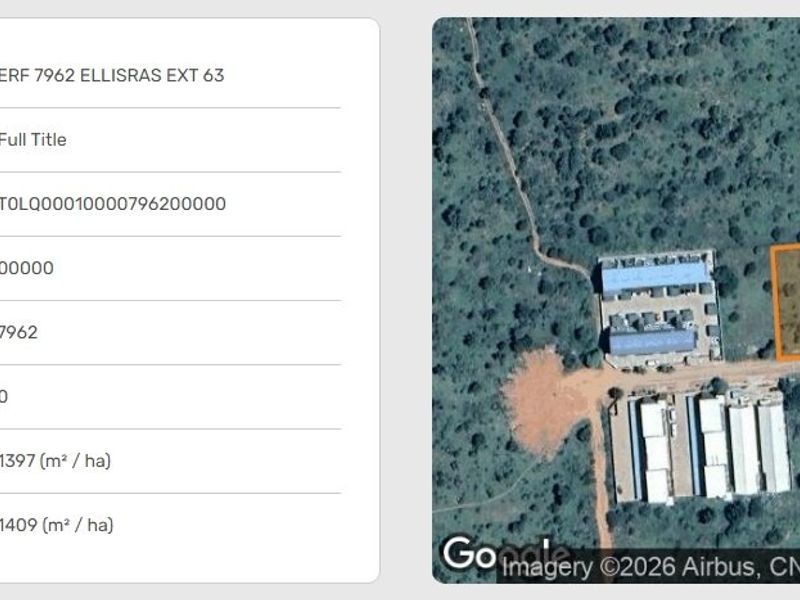This screenshot has height=600, width=800.
Task: Select the 1409 (m² / ha) area value
Action: (x=56, y=525)
